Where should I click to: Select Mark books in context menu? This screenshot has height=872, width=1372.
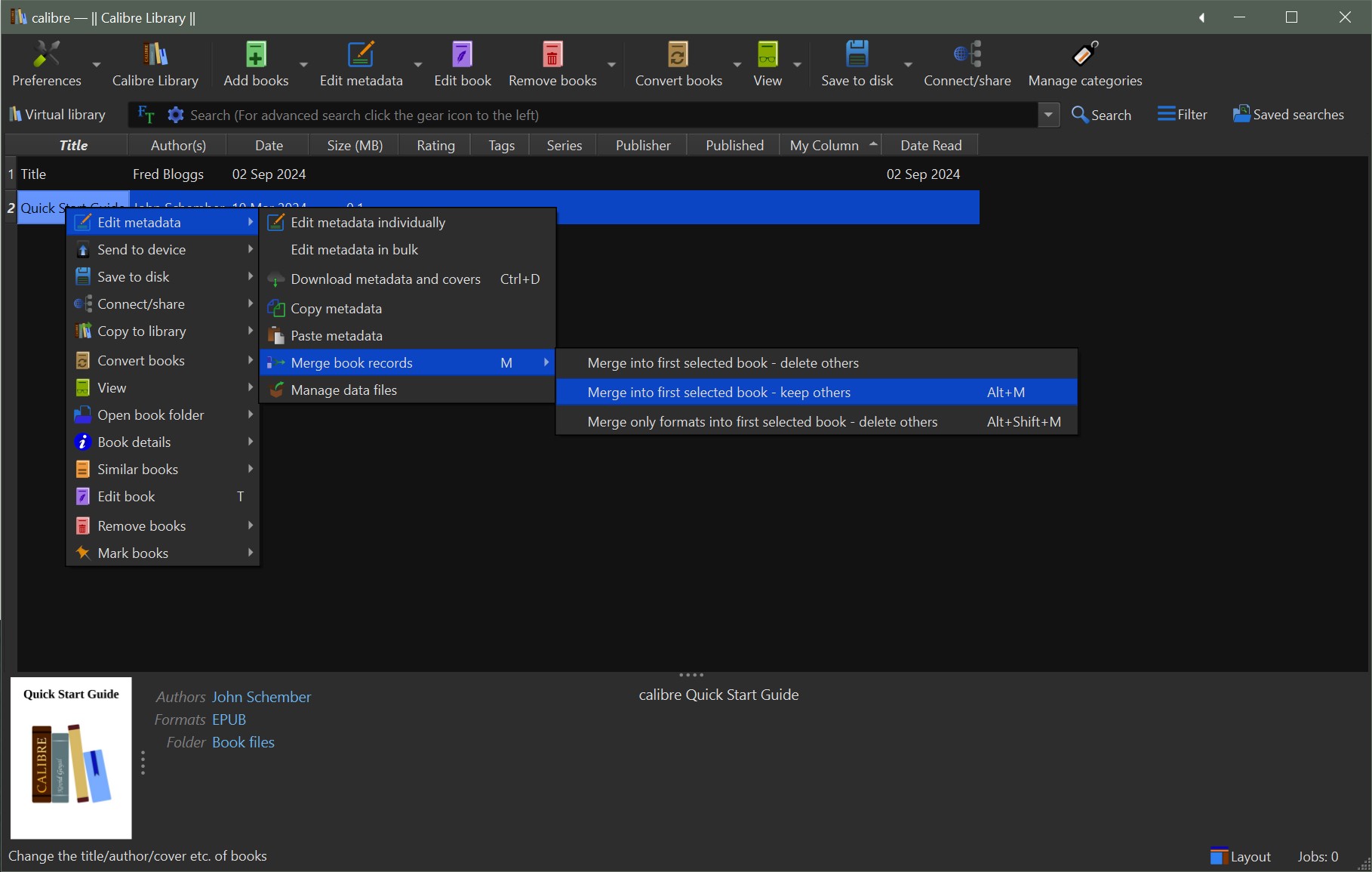163,553
